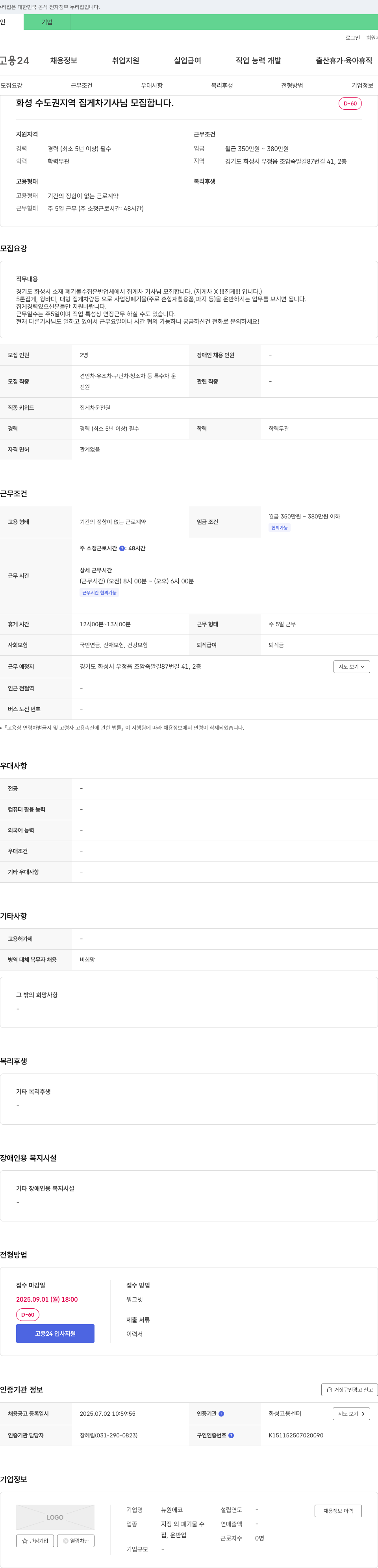
Task: Click the 근무시간 협의가능 tag
Action: [x=99, y=592]
